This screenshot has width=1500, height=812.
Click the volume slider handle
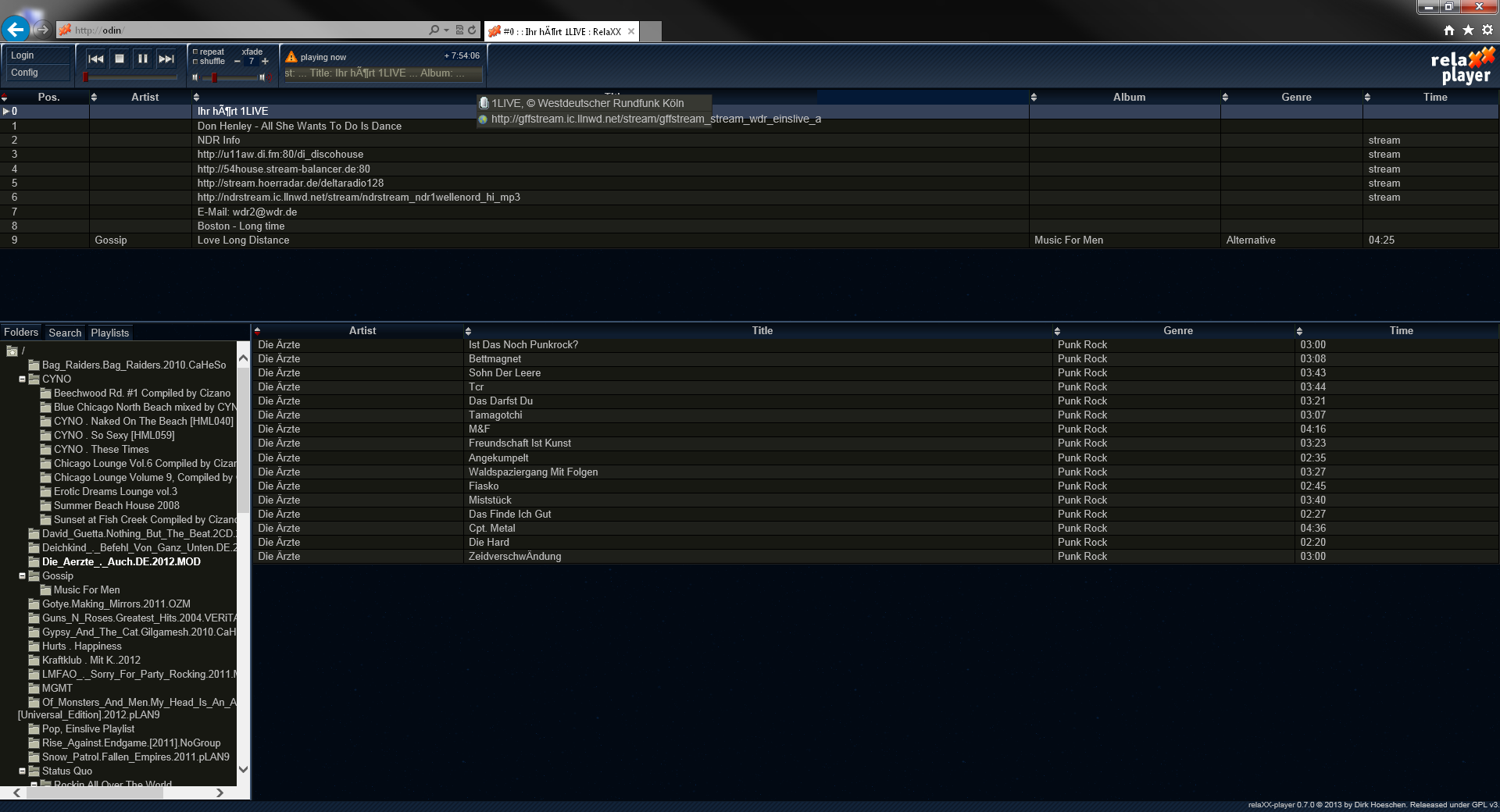[215, 77]
